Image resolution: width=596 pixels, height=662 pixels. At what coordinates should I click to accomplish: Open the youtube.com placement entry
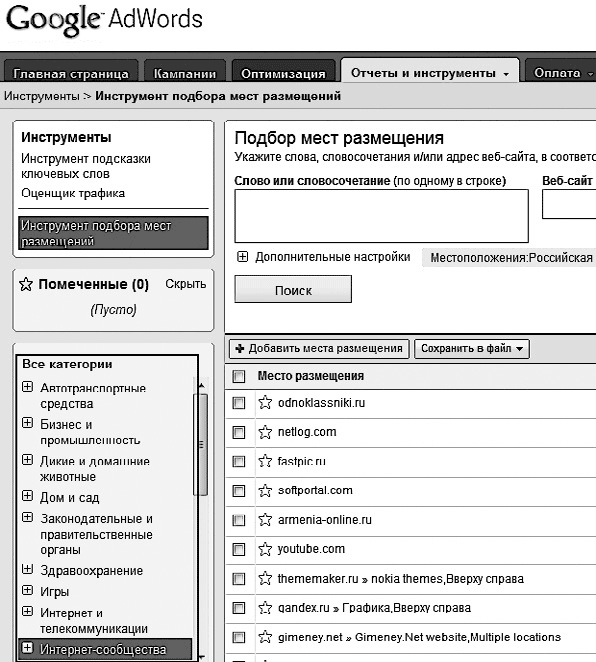(x=311, y=549)
